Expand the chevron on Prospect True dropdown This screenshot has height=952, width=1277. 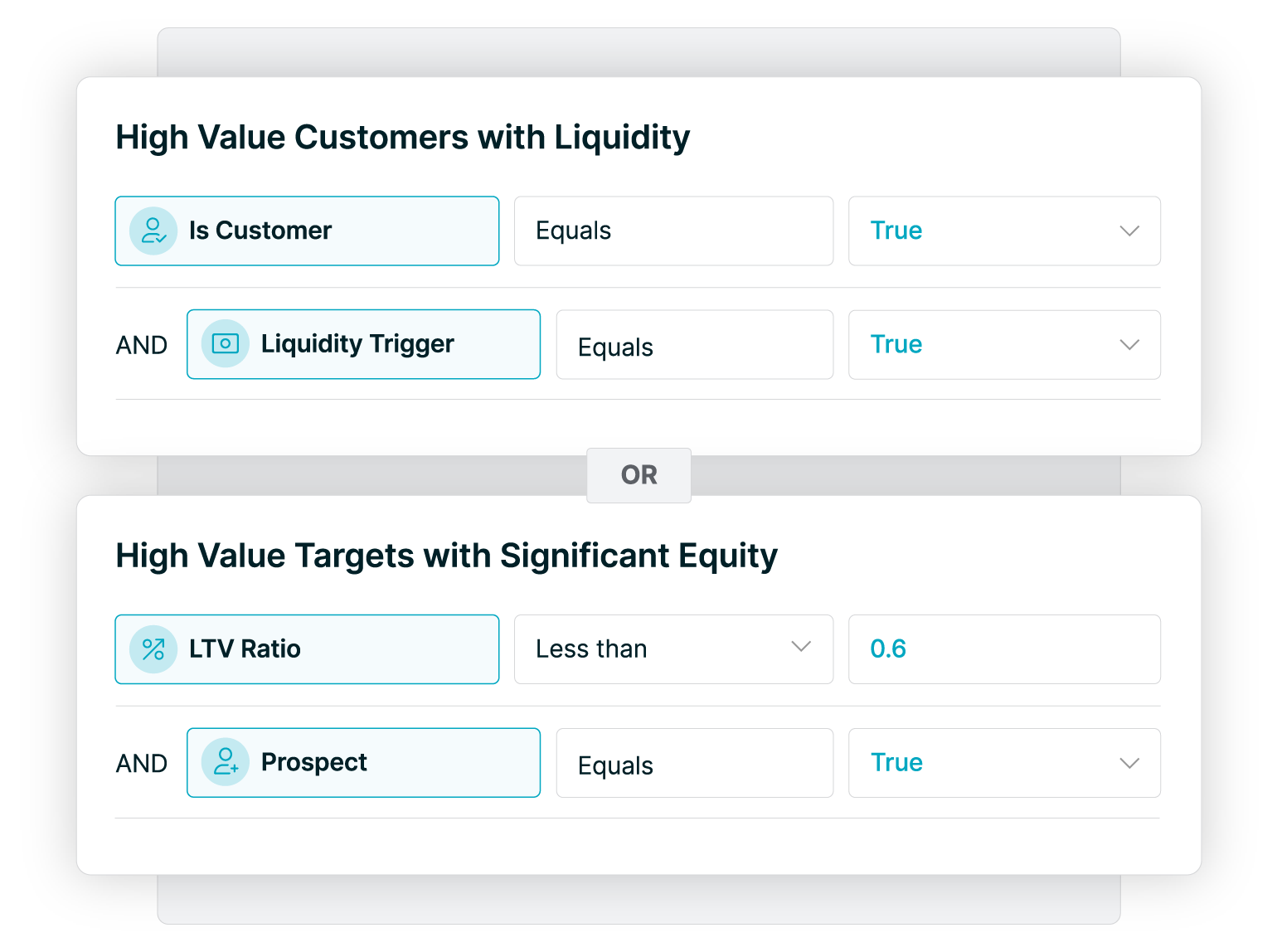(1129, 763)
